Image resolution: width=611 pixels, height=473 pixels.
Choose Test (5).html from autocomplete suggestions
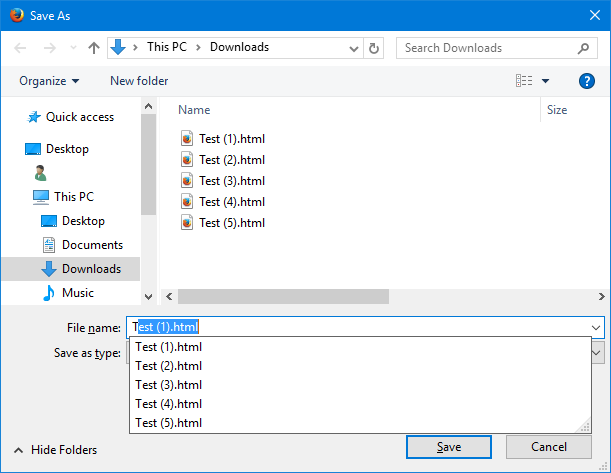[x=360, y=423]
